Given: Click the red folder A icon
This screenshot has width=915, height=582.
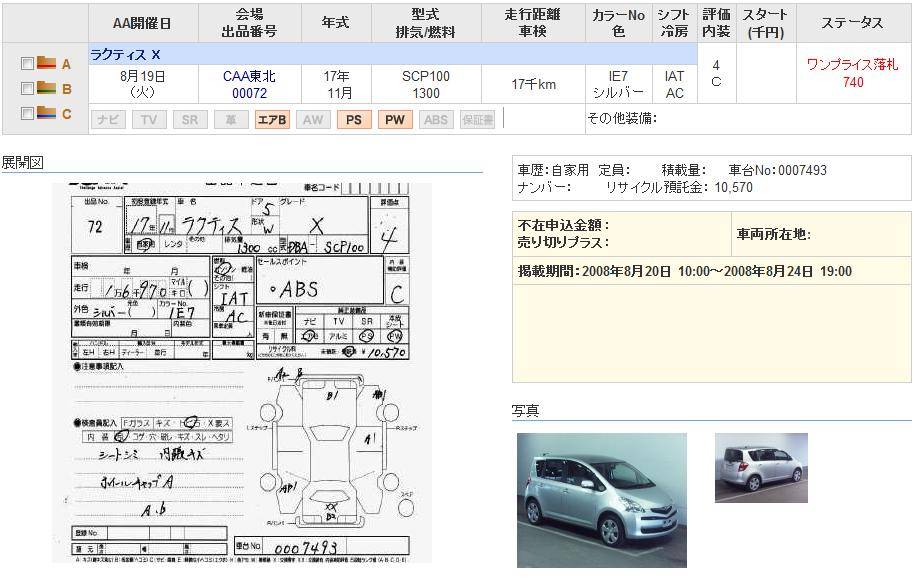Looking at the screenshot, I should coord(46,62).
